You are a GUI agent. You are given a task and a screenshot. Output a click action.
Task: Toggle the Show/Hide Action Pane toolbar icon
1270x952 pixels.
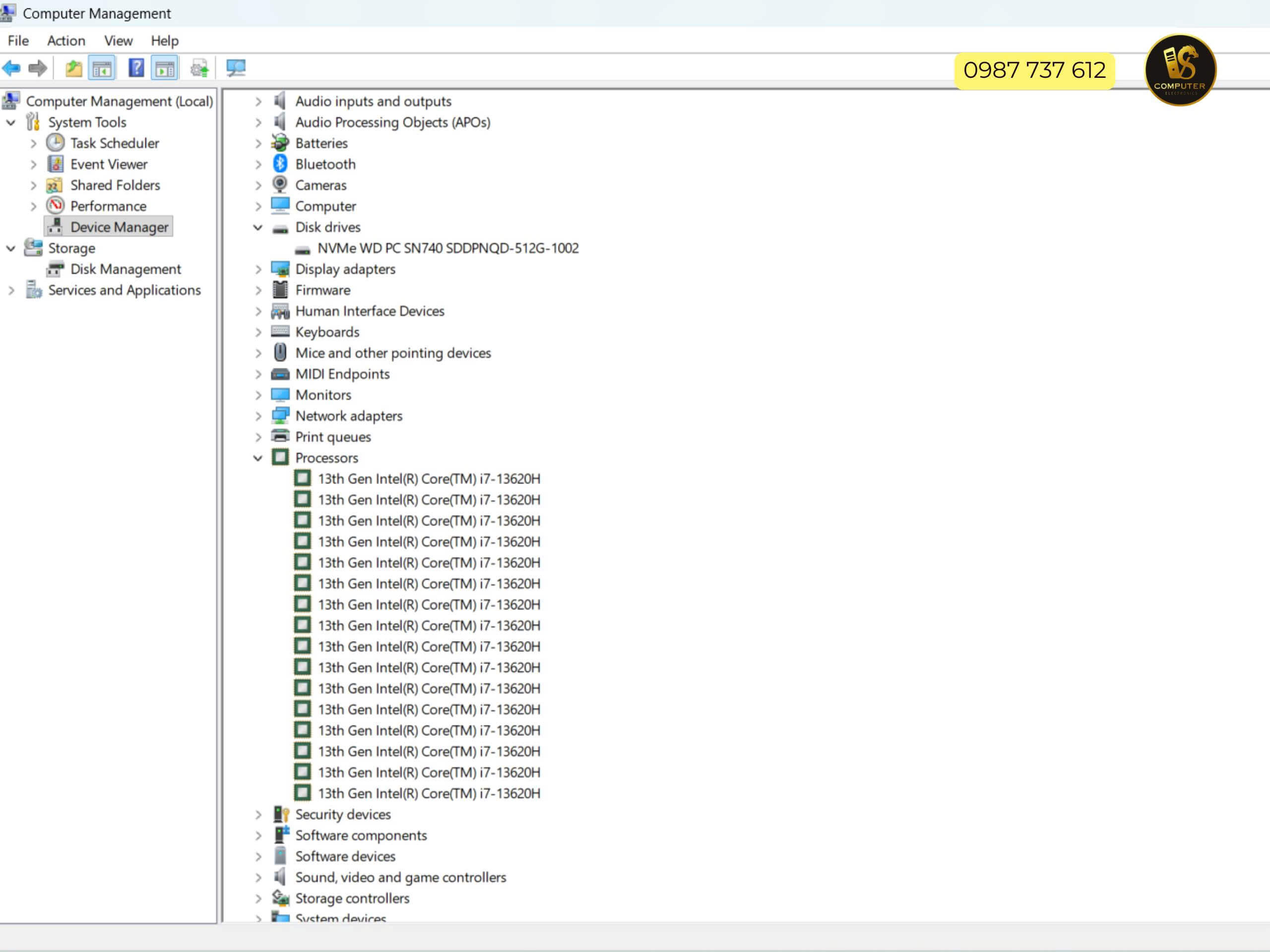coord(165,68)
